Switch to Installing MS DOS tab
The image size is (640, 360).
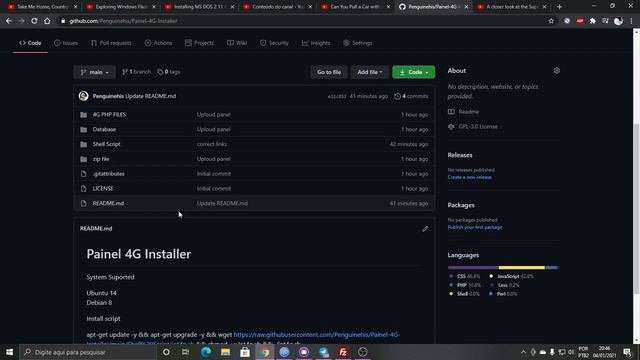coord(199,7)
